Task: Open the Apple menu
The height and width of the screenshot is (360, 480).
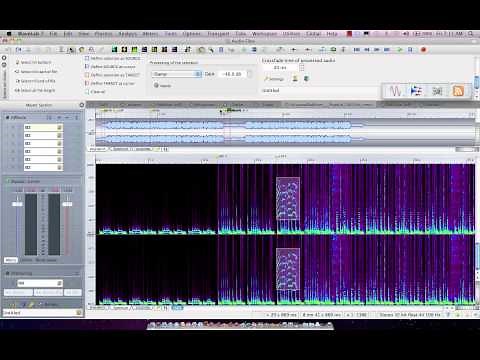Action: [9, 34]
